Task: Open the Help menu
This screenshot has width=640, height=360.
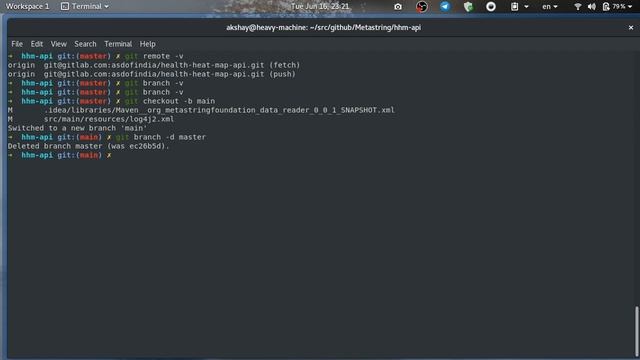Action: [x=147, y=44]
